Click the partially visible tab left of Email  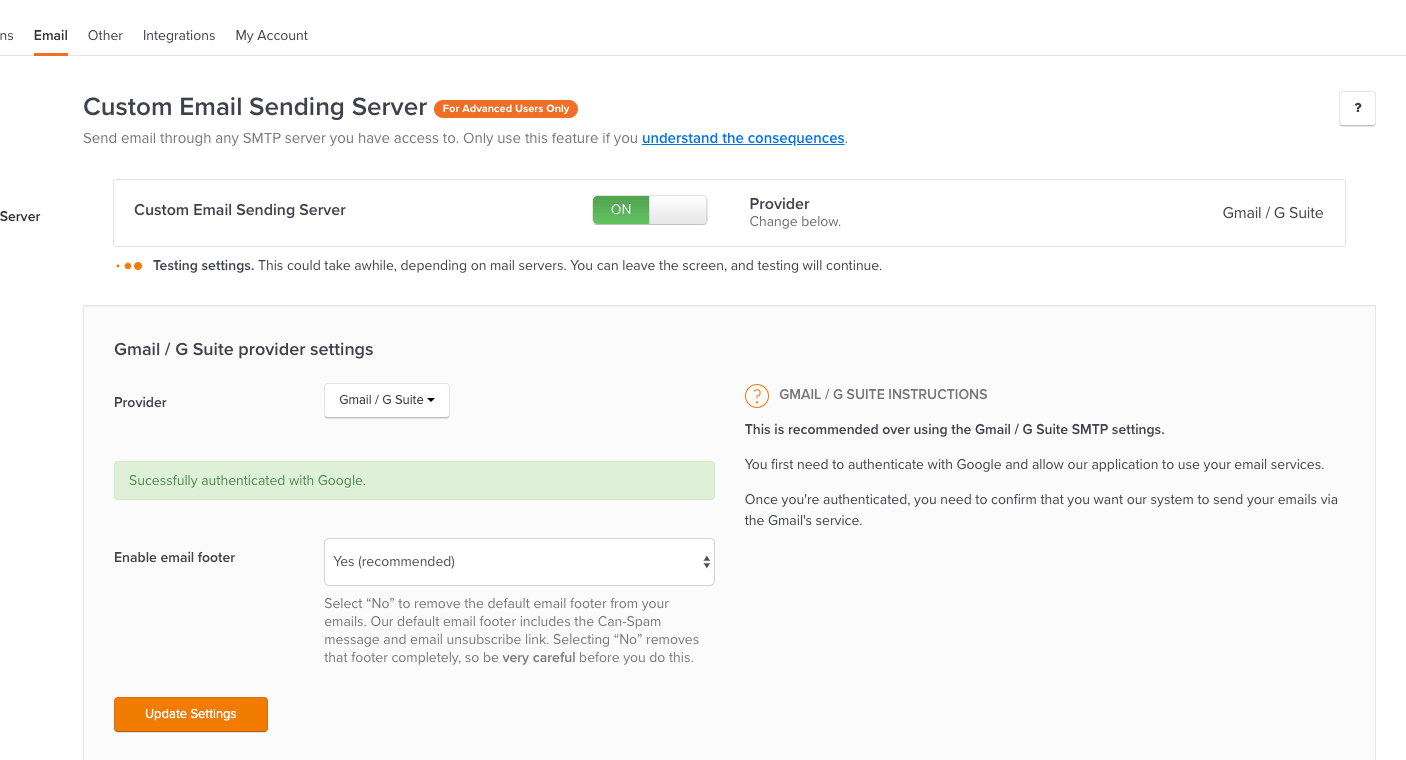point(7,35)
